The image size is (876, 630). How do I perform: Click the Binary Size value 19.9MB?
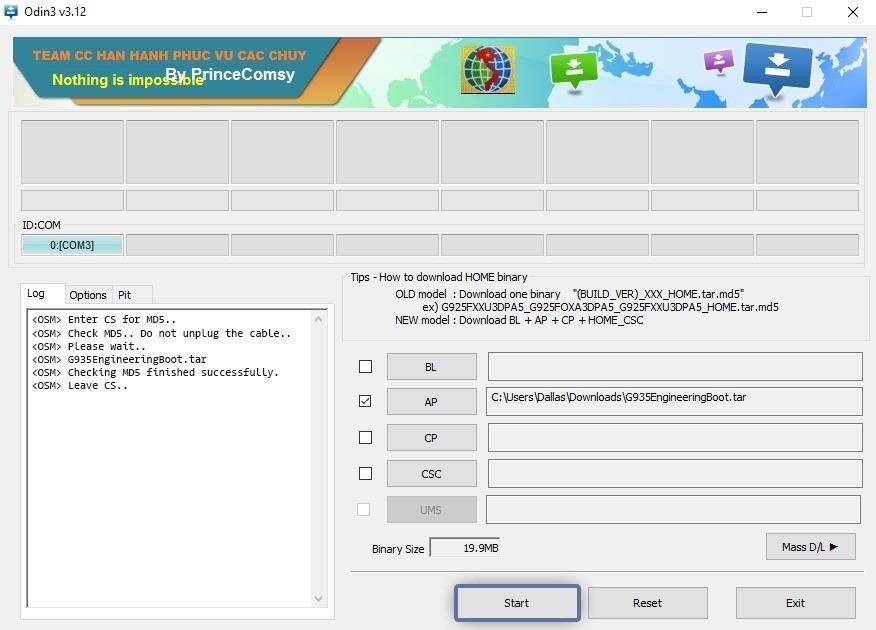click(465, 548)
